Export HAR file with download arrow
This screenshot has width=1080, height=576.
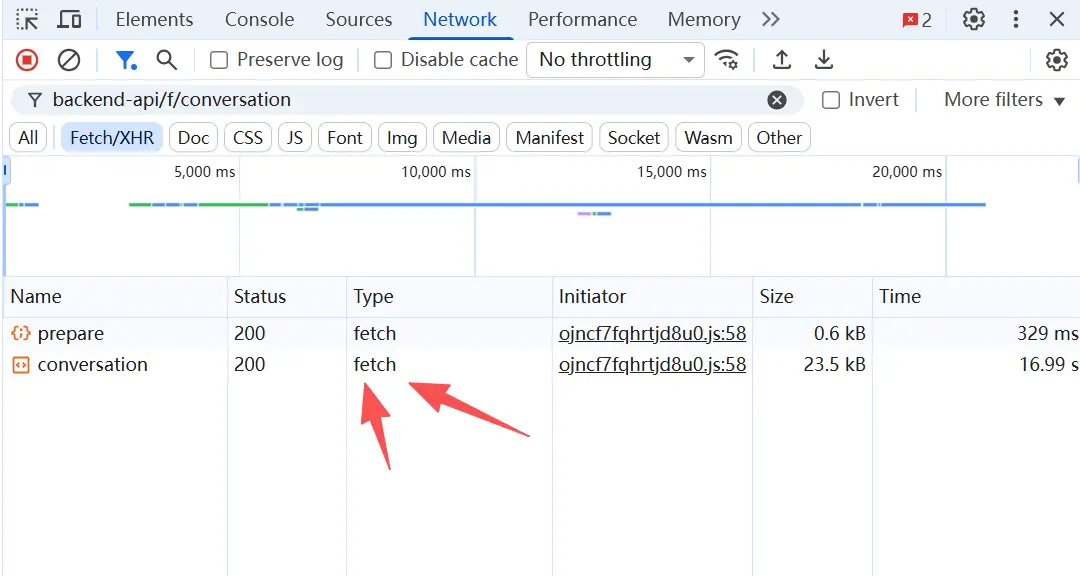coord(824,60)
